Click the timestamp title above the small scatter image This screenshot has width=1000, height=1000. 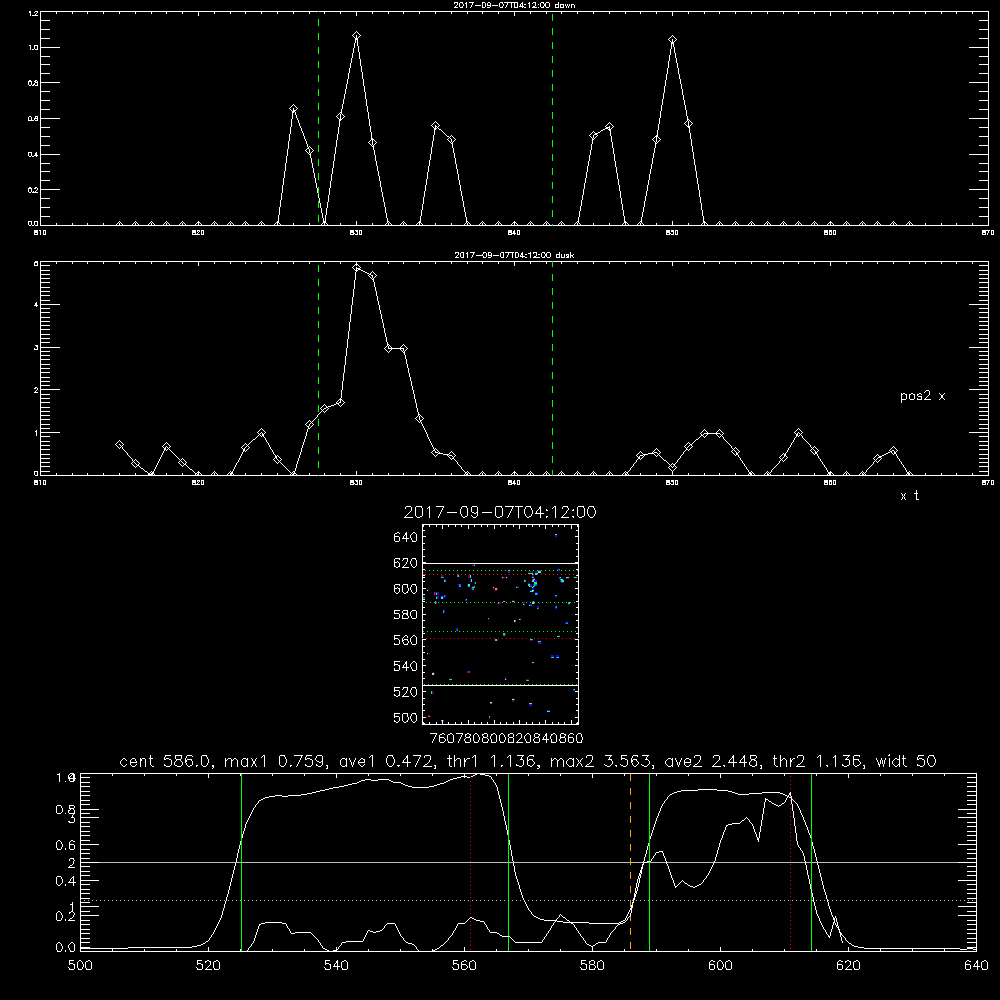tap(500, 512)
